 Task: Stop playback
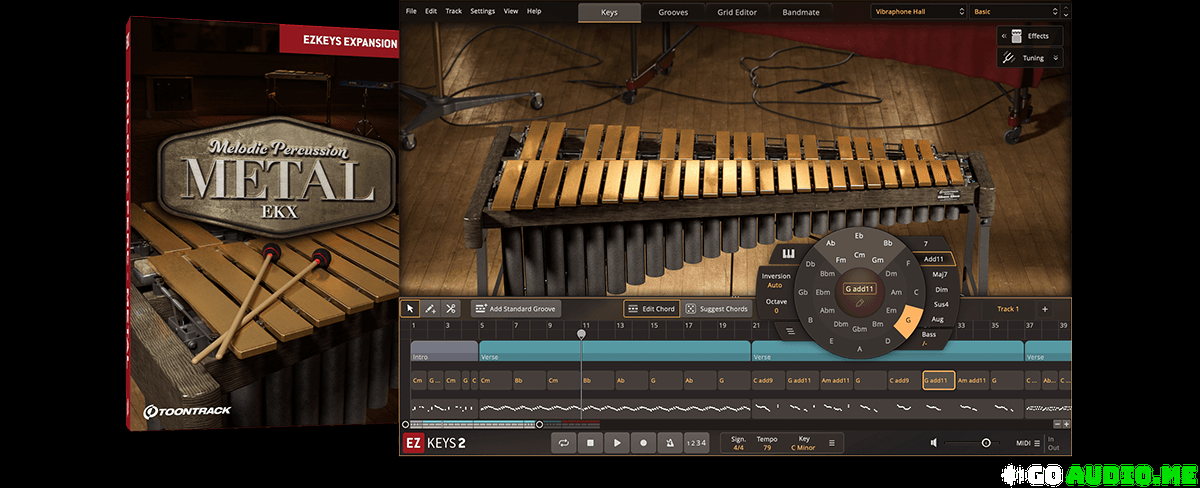591,442
